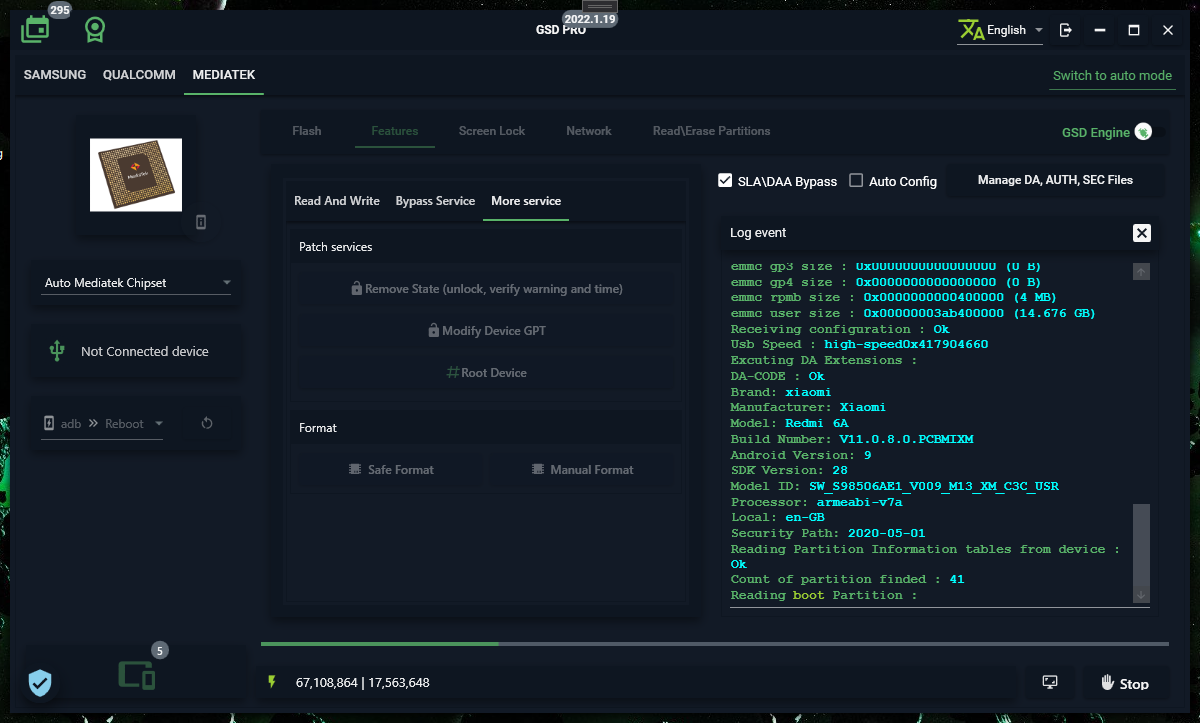
Task: Open the Screen Lock tab
Action: pyautogui.click(x=492, y=131)
